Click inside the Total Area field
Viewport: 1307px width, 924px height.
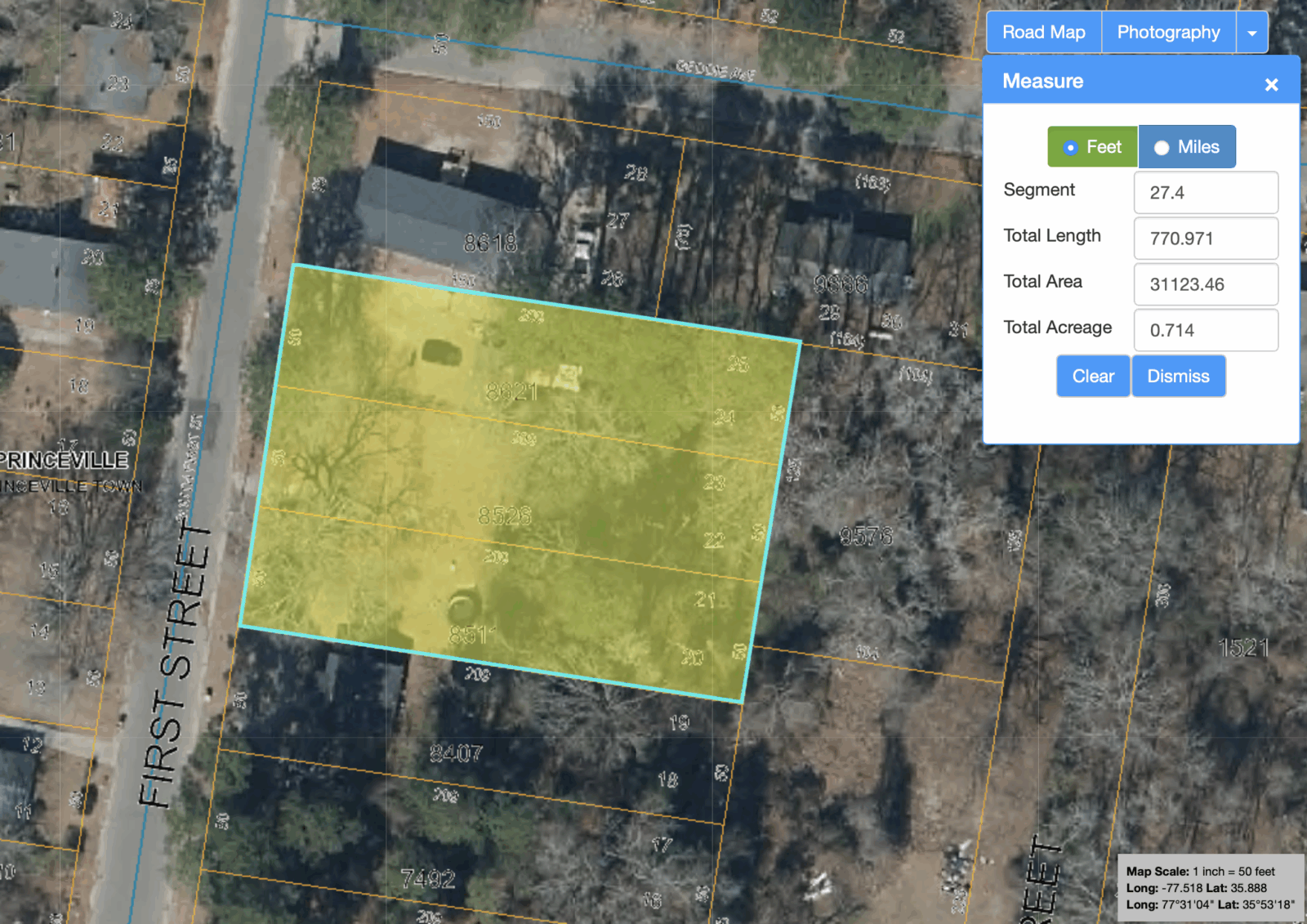pos(1205,284)
